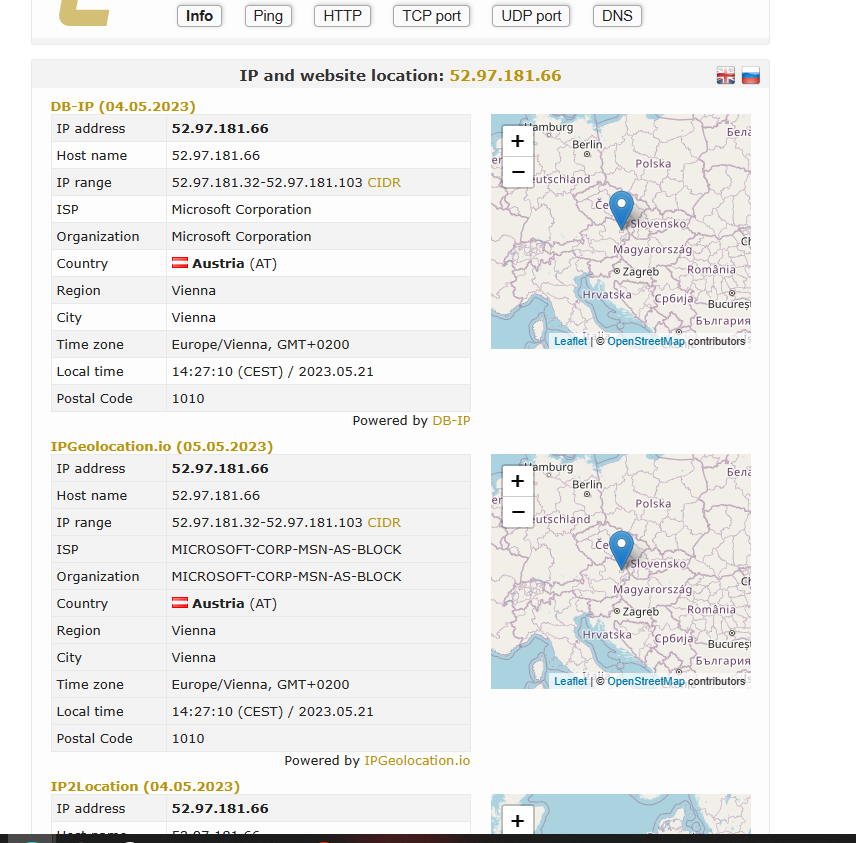Screen dimensions: 856x843
Task: Select Vienna in DB-IP Region row
Action: point(194,290)
